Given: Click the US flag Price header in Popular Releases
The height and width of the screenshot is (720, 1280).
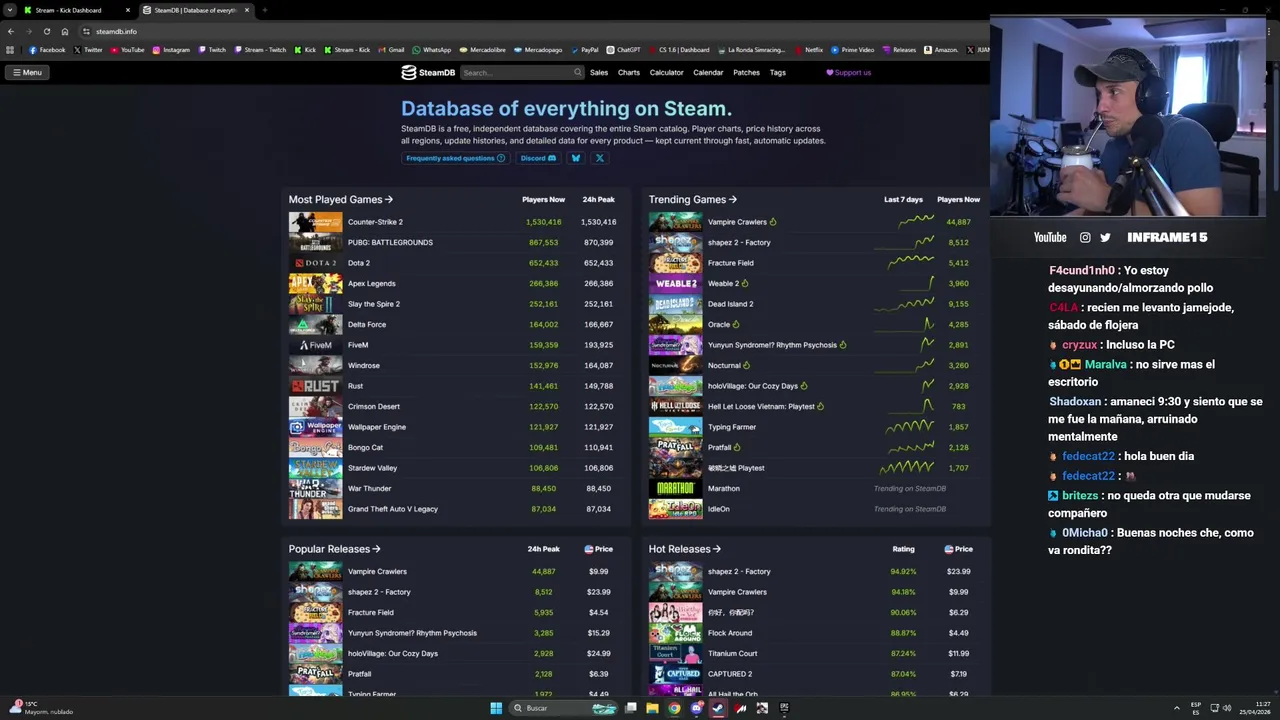Looking at the screenshot, I should click(x=598, y=549).
